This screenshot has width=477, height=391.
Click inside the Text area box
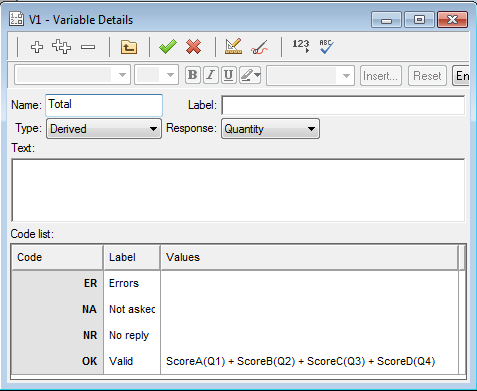click(238, 190)
